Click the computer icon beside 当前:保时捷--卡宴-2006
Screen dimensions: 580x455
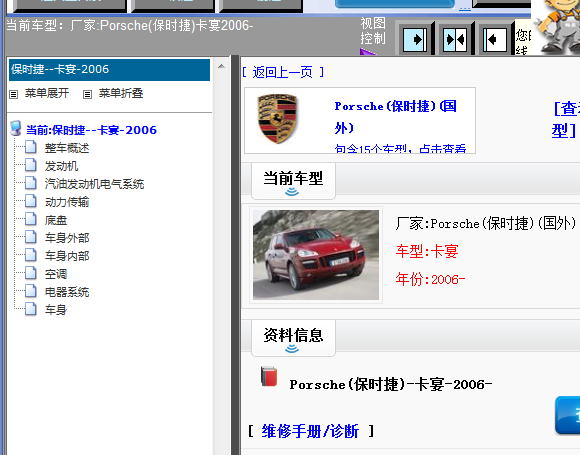point(16,128)
